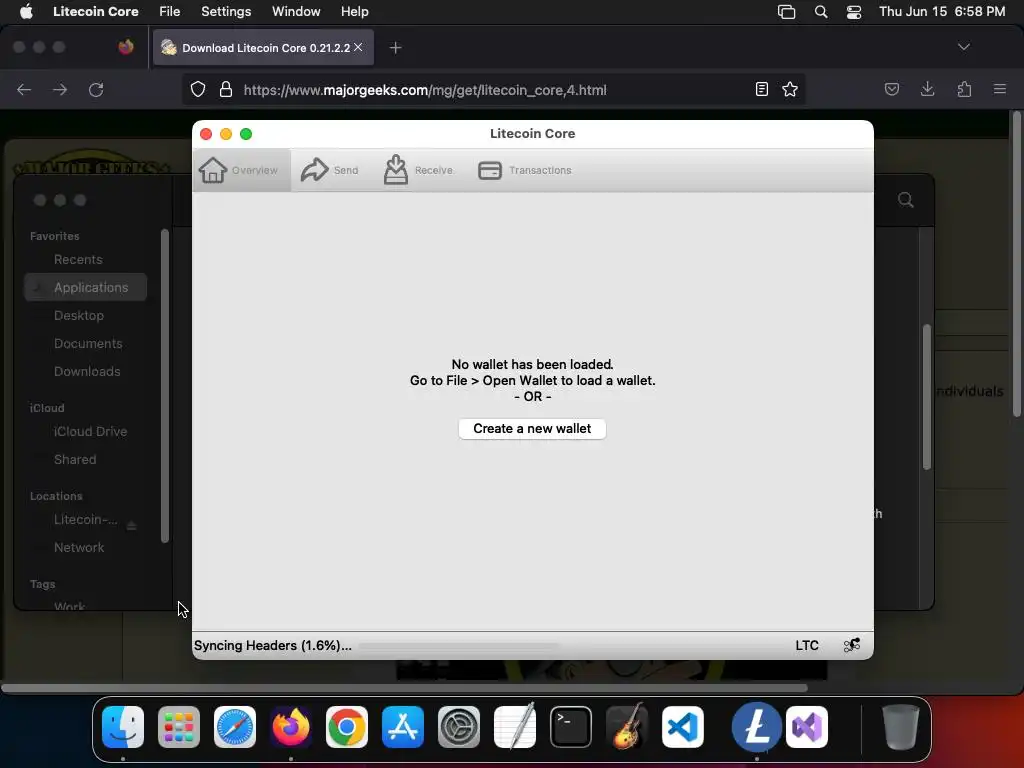The image size is (1024, 768).
Task: Click the Finder sidebar scrollbar
Action: (x=165, y=385)
